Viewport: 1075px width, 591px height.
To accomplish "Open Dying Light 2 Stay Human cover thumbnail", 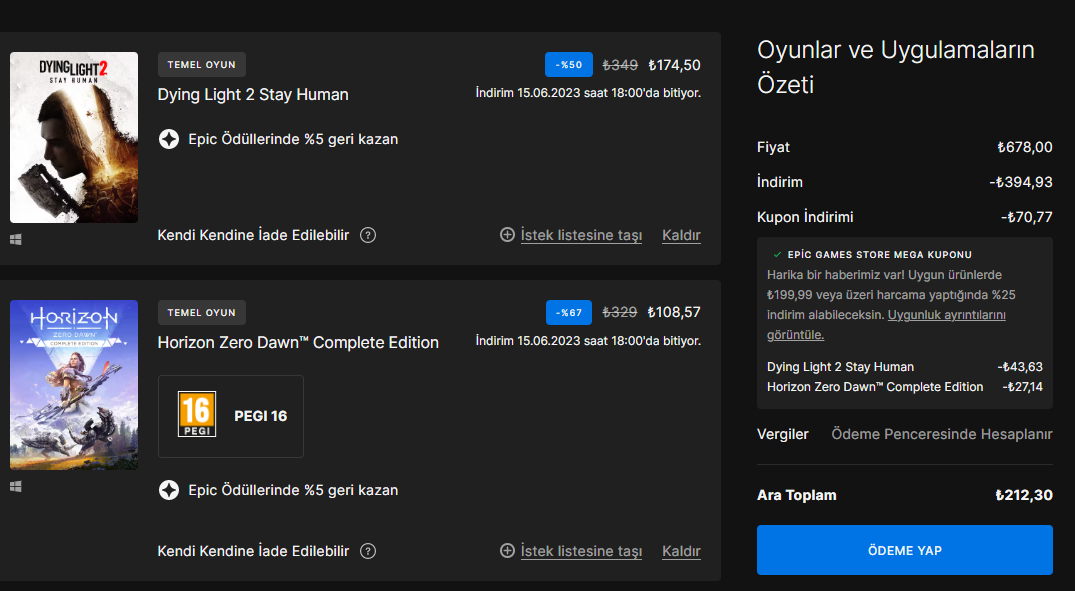I will (74, 137).
